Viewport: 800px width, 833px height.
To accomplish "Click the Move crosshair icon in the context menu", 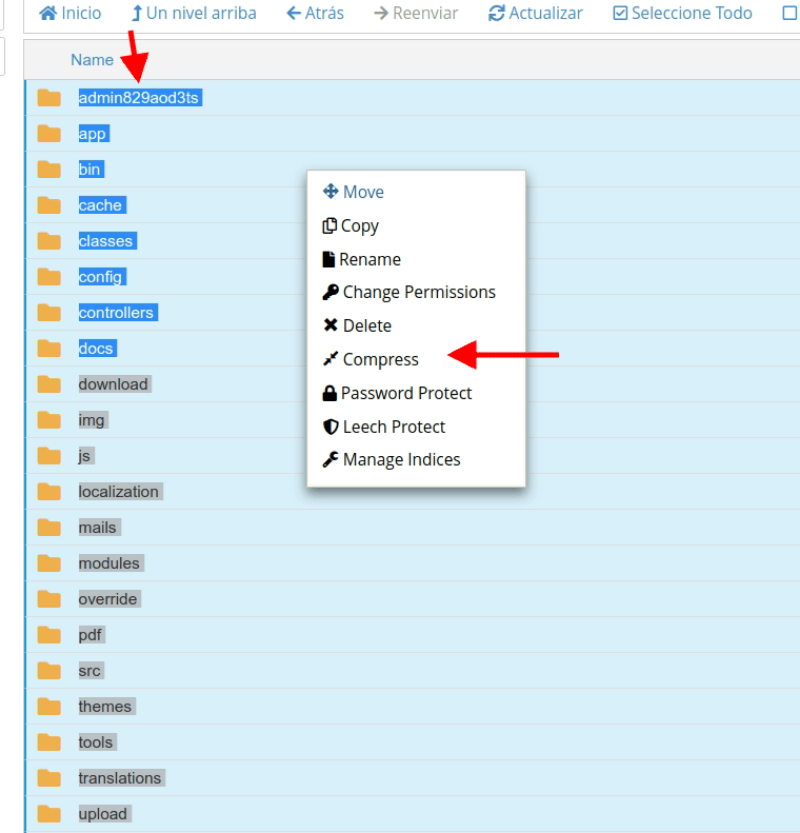I will click(330, 191).
